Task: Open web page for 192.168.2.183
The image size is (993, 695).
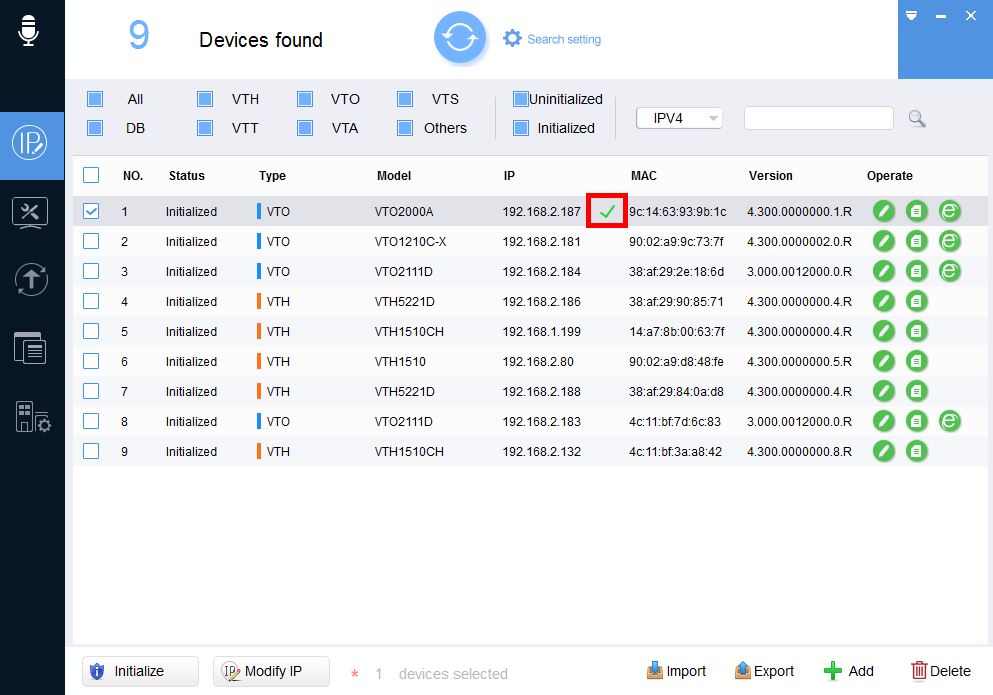Action: (949, 421)
